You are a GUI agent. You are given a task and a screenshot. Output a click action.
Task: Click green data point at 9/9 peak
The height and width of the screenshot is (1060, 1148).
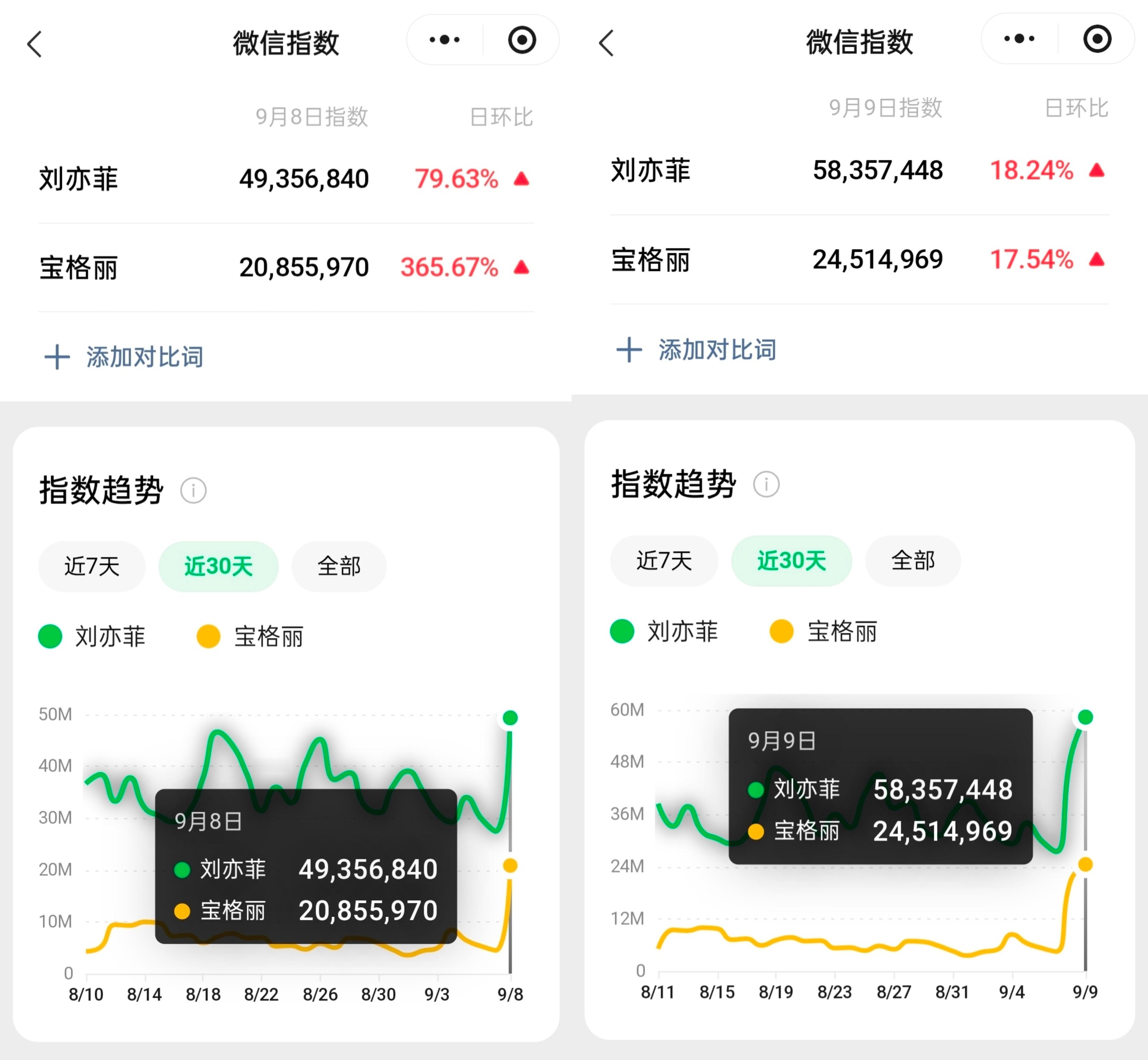coord(1085,716)
